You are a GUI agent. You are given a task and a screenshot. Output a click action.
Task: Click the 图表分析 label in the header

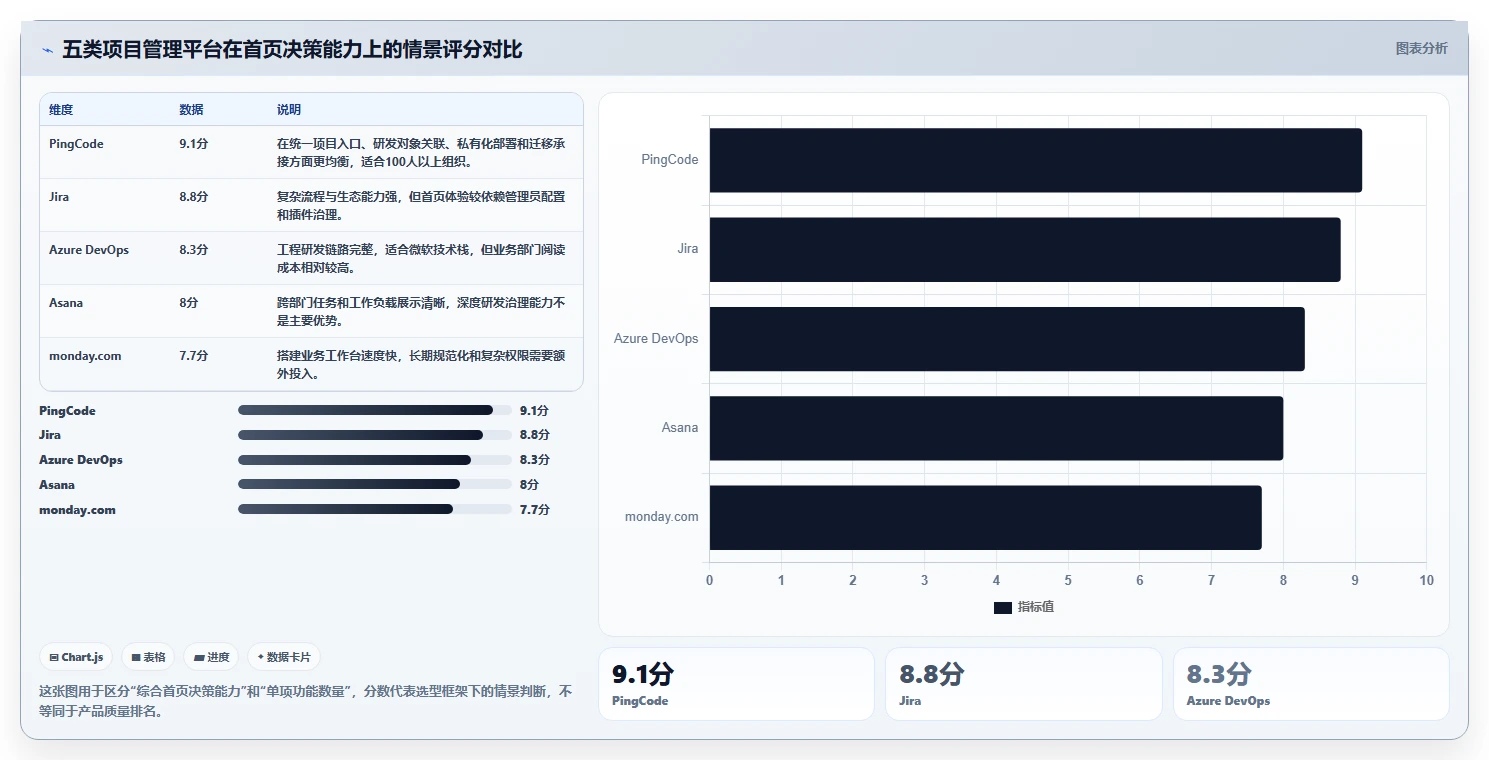1421,48
